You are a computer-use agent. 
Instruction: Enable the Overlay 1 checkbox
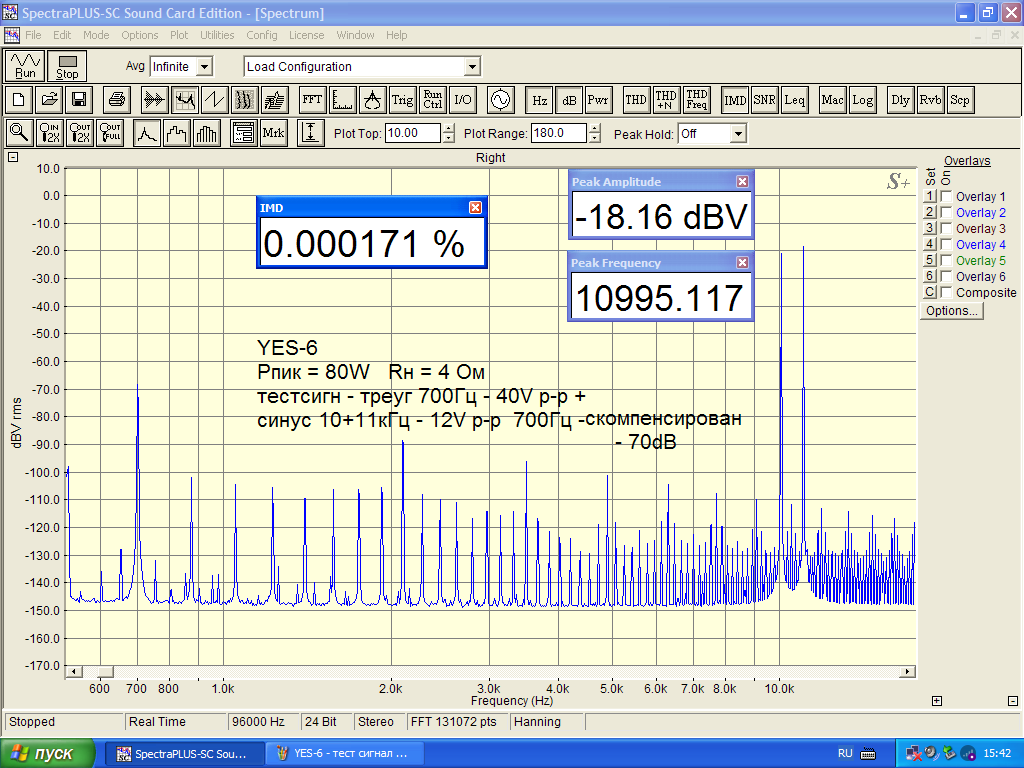coord(946,197)
